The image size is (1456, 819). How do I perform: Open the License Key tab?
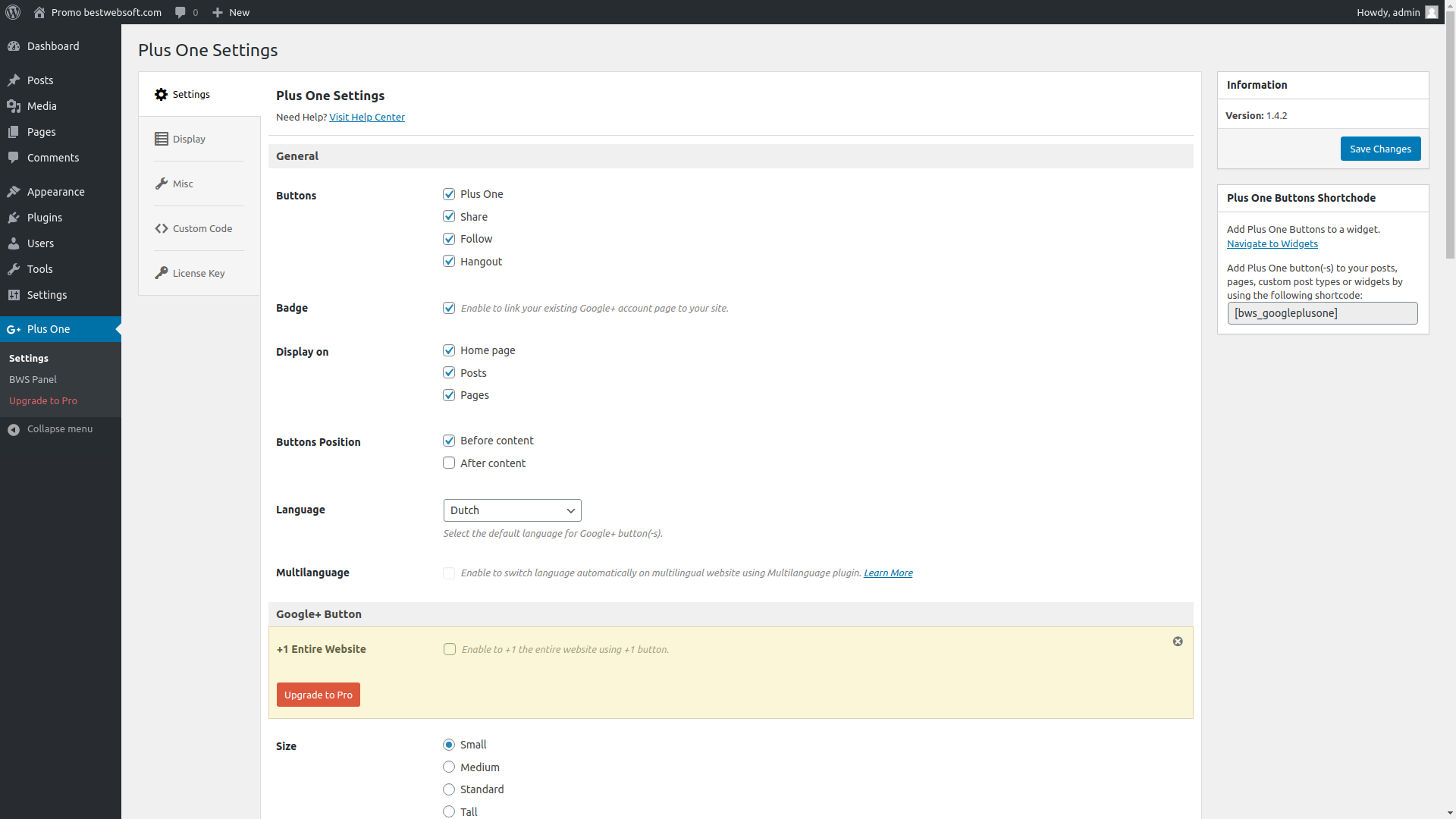pos(199,273)
